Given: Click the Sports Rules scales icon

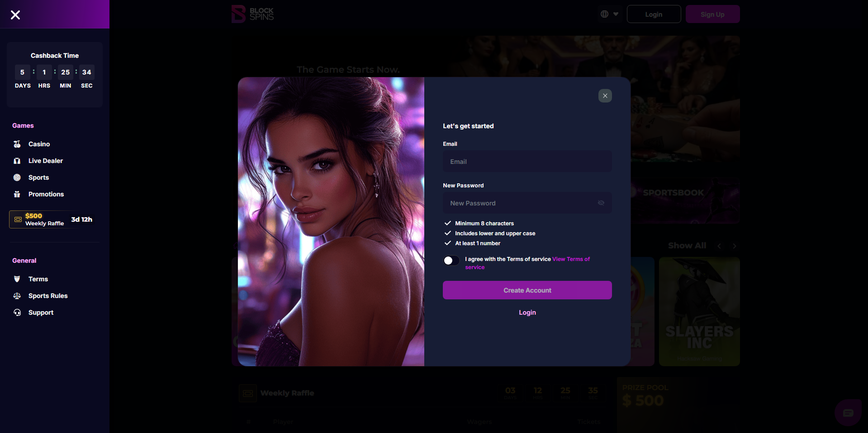Looking at the screenshot, I should (x=17, y=296).
